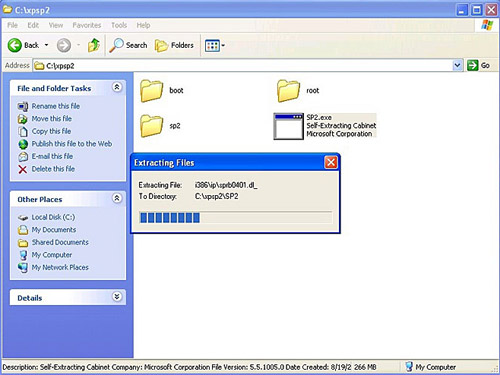500x375 pixels.
Task: Click the extracting file name i386\ip\sprb0401.dl_
Action: coord(226,185)
